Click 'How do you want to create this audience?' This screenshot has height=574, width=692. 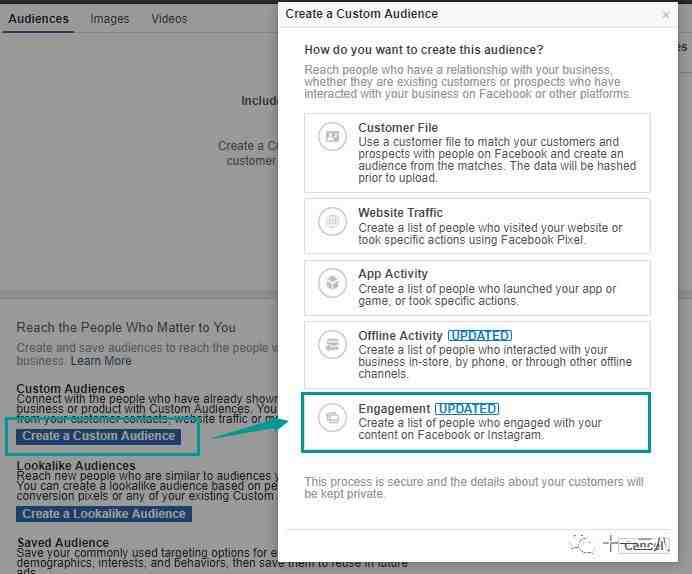424,50
